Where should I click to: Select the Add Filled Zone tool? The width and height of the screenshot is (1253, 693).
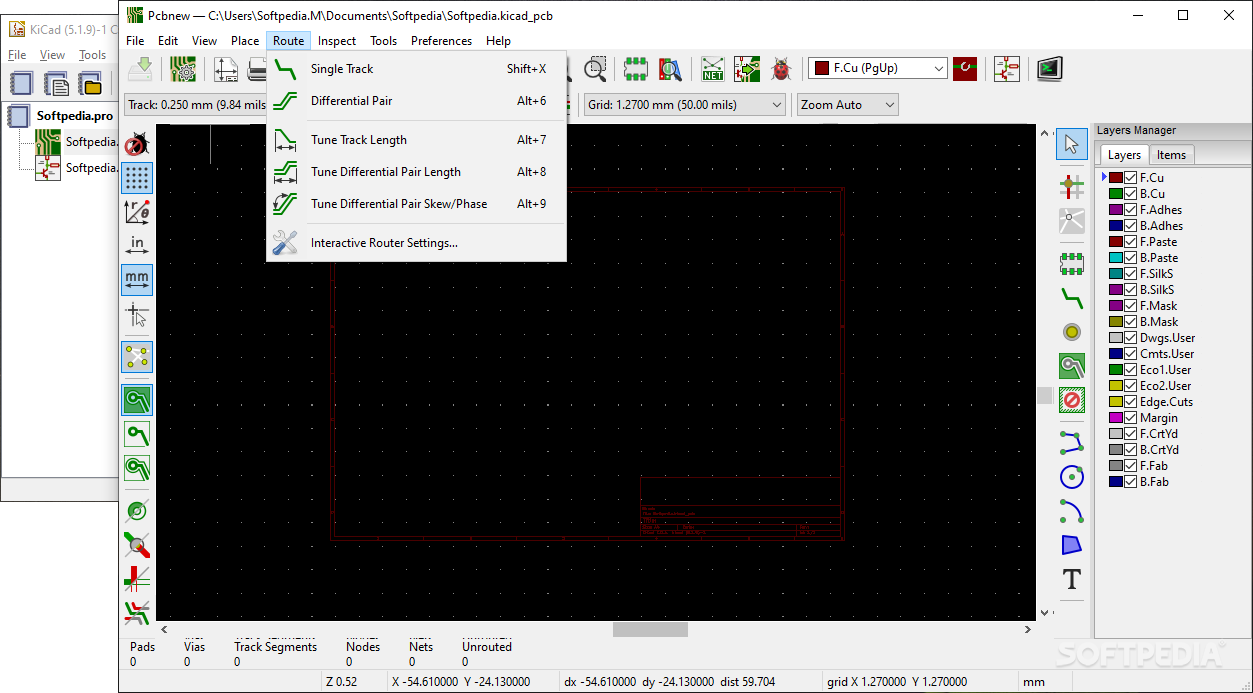coord(1072,366)
